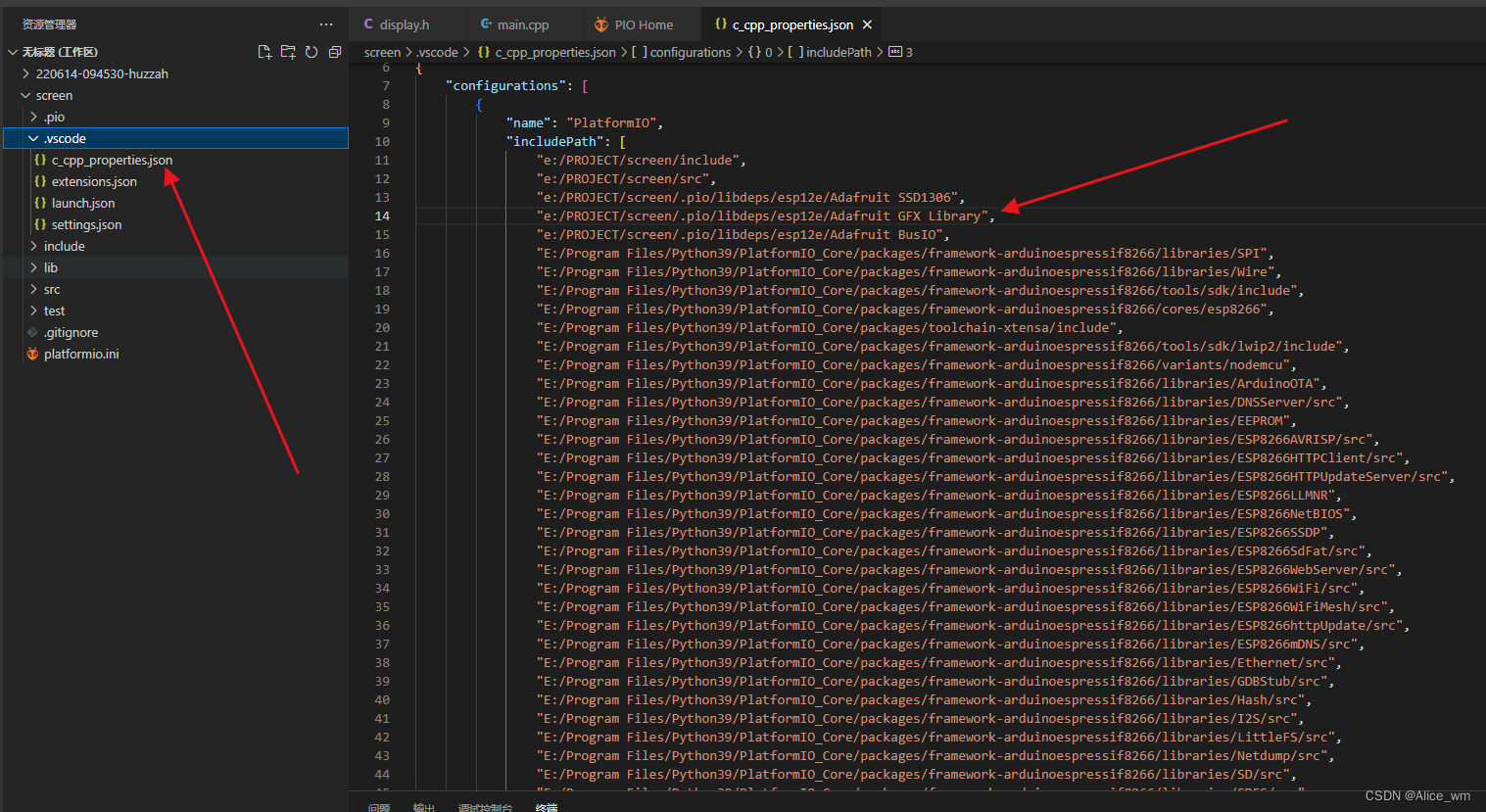Switch to the display.h tab
This screenshot has height=812, width=1486.
(x=405, y=24)
